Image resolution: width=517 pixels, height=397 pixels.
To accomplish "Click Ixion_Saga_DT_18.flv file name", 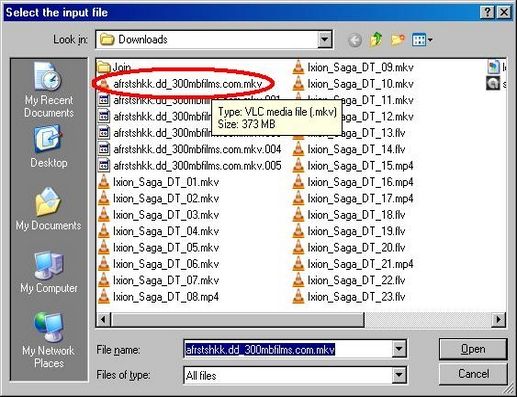I will 356,215.
